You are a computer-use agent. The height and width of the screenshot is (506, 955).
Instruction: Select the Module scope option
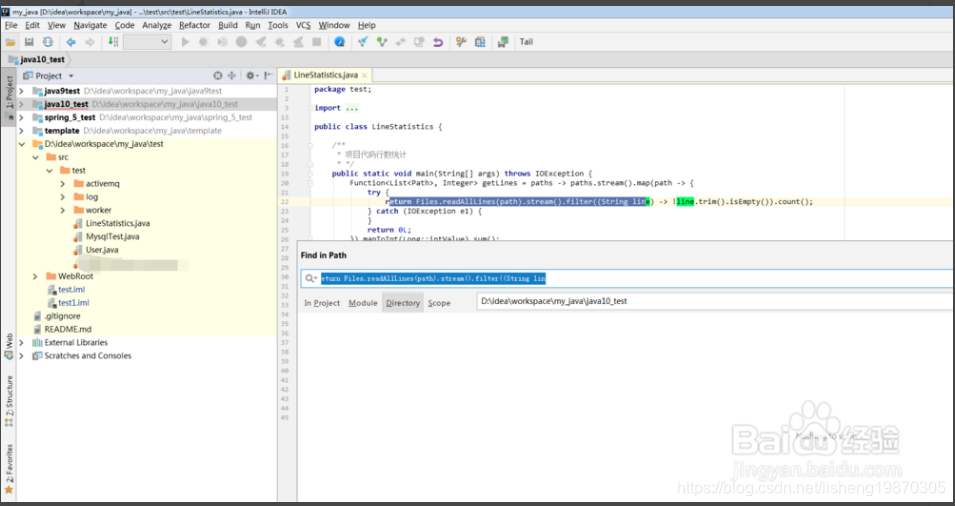point(362,303)
